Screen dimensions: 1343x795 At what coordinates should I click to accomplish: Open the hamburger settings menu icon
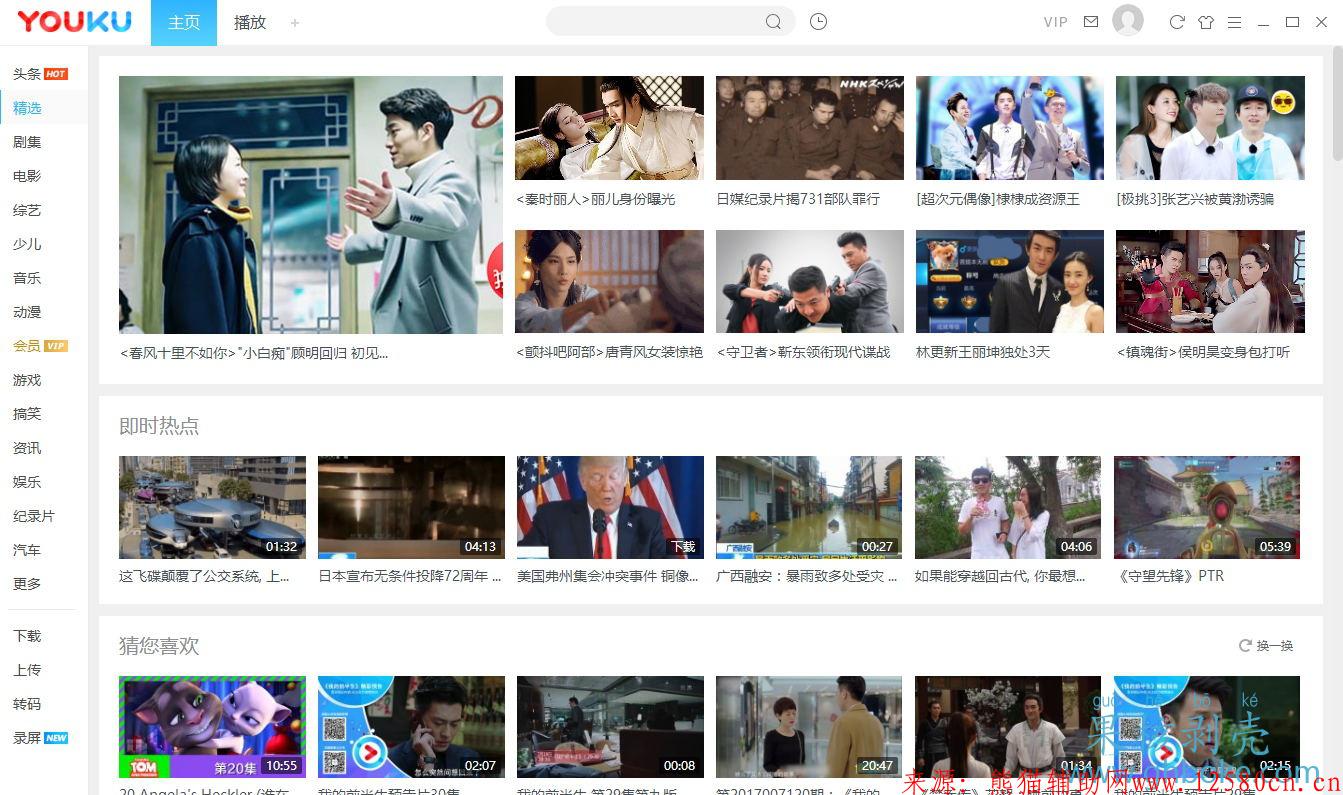(1234, 21)
